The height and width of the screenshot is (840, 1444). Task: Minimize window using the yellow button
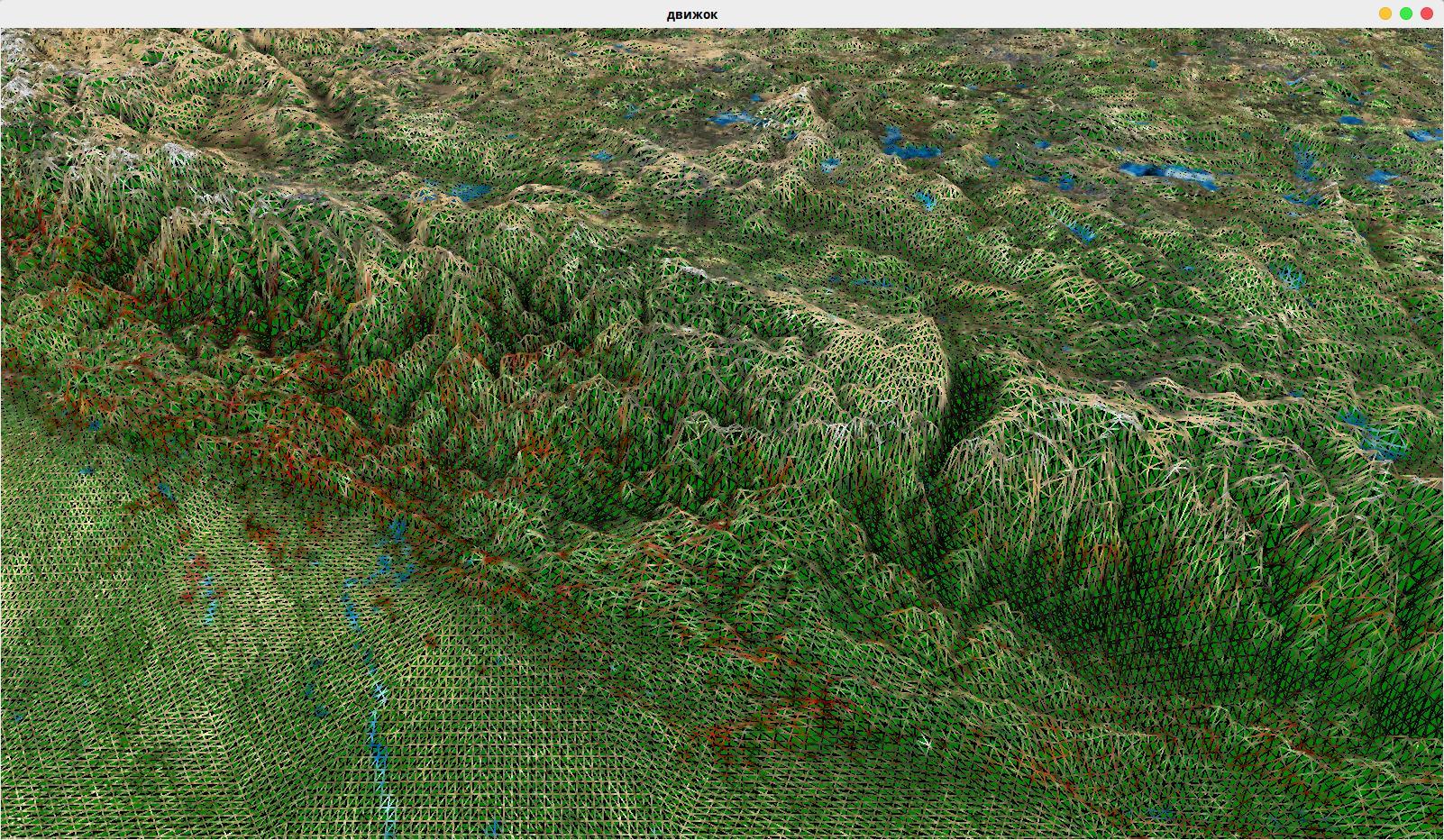click(x=1385, y=14)
